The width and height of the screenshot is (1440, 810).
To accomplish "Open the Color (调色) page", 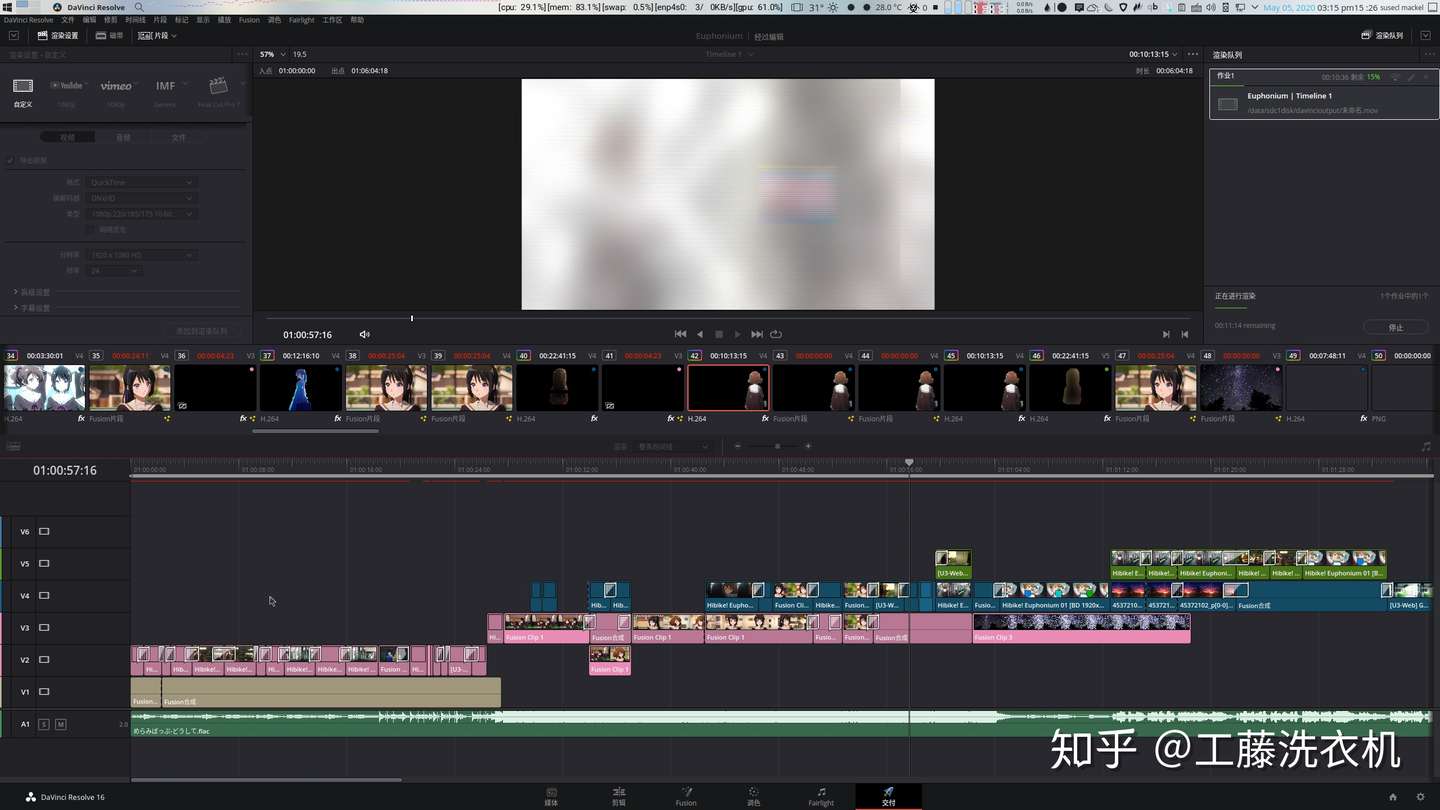I will [754, 796].
